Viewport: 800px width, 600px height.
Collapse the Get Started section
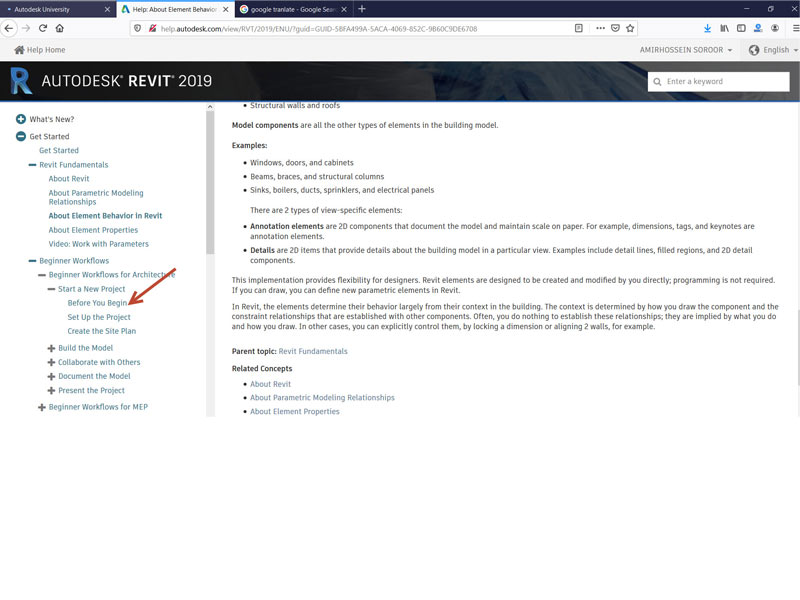(21, 136)
